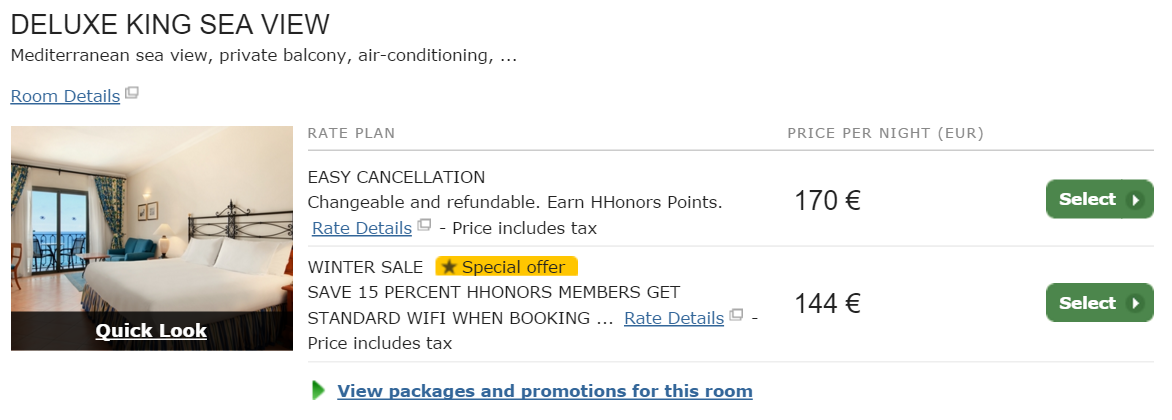The width and height of the screenshot is (1172, 420).
Task: Expand the green triangle next to View packages
Action: tap(319, 390)
